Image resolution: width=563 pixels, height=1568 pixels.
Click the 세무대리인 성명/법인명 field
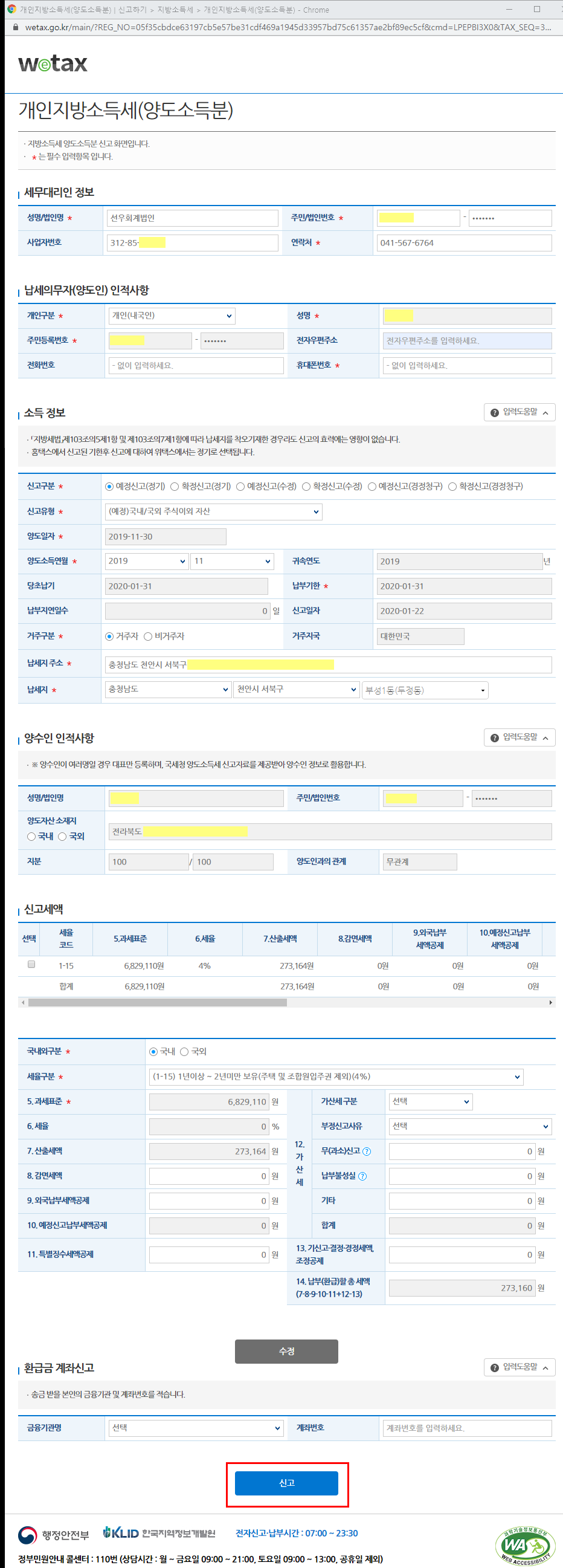coord(192,219)
